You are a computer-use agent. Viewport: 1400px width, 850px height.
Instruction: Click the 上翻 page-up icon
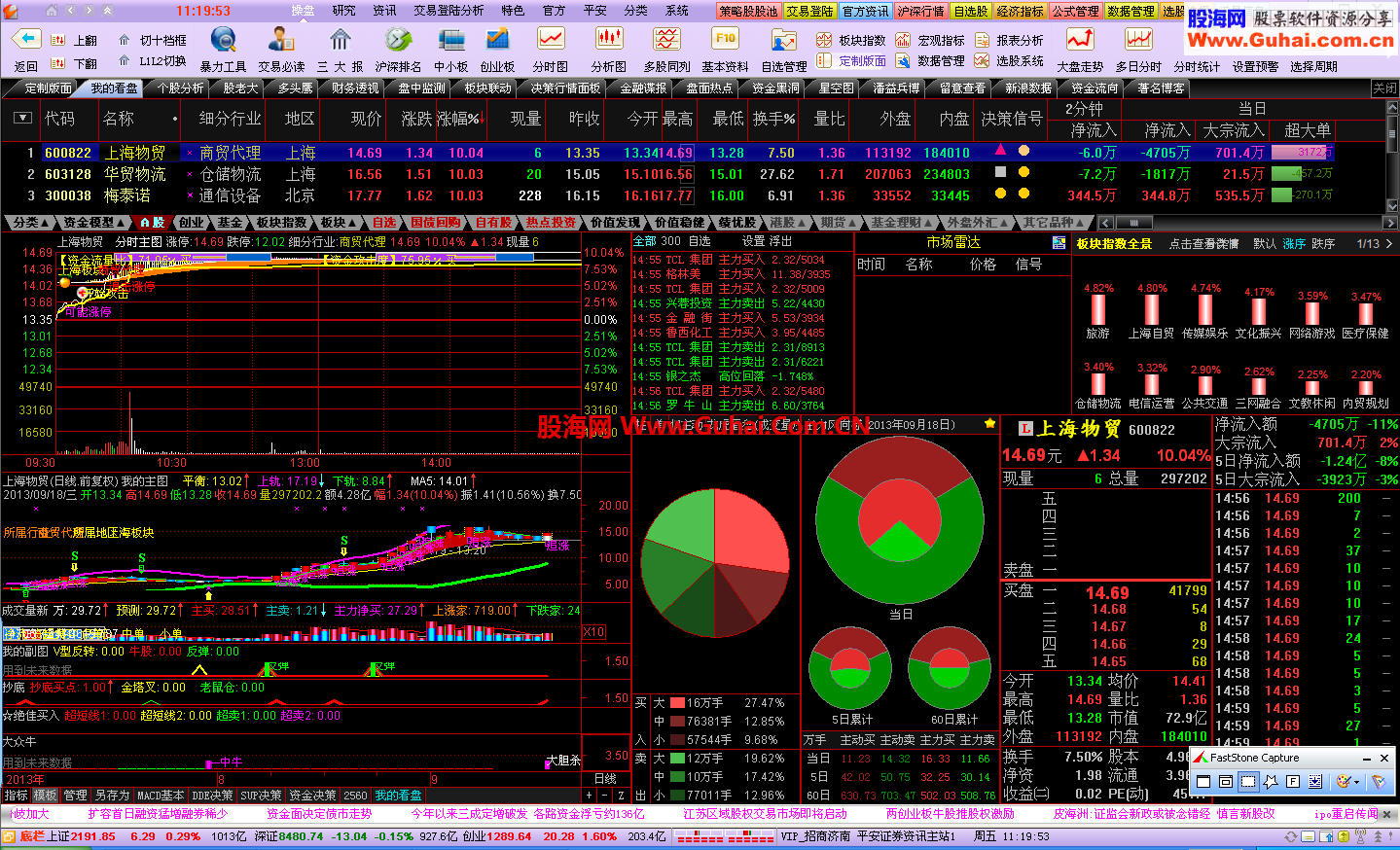tap(57, 40)
